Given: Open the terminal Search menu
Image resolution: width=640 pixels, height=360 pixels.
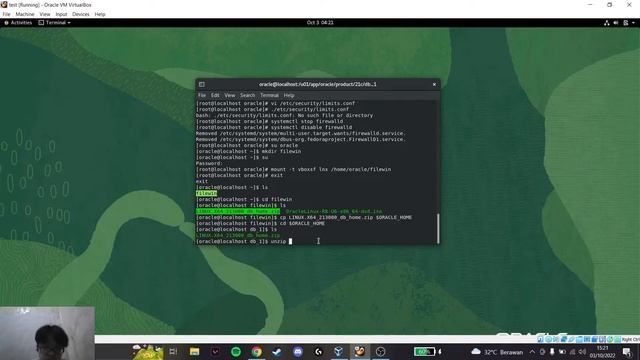Looking at the screenshot, I should (247, 95).
